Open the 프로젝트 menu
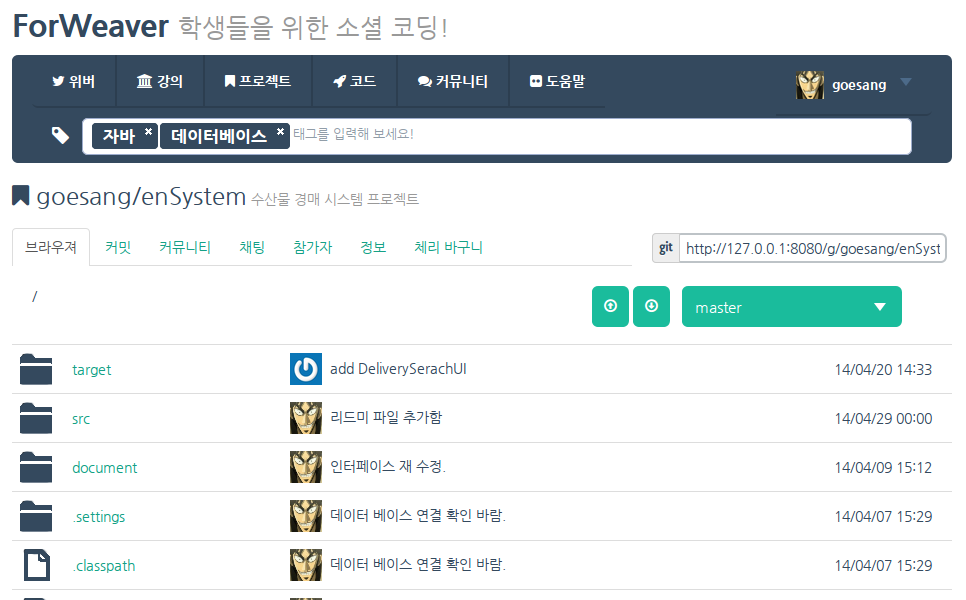The width and height of the screenshot is (966, 600). tap(258, 81)
